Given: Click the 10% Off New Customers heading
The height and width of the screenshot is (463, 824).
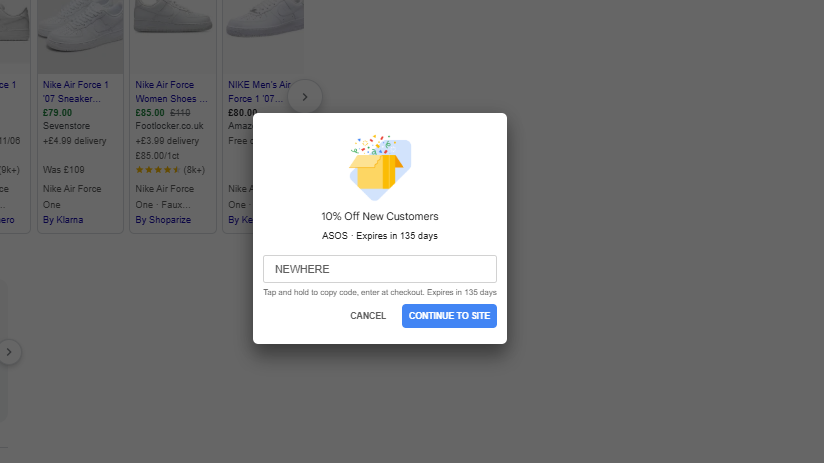Looking at the screenshot, I should coord(380,217).
